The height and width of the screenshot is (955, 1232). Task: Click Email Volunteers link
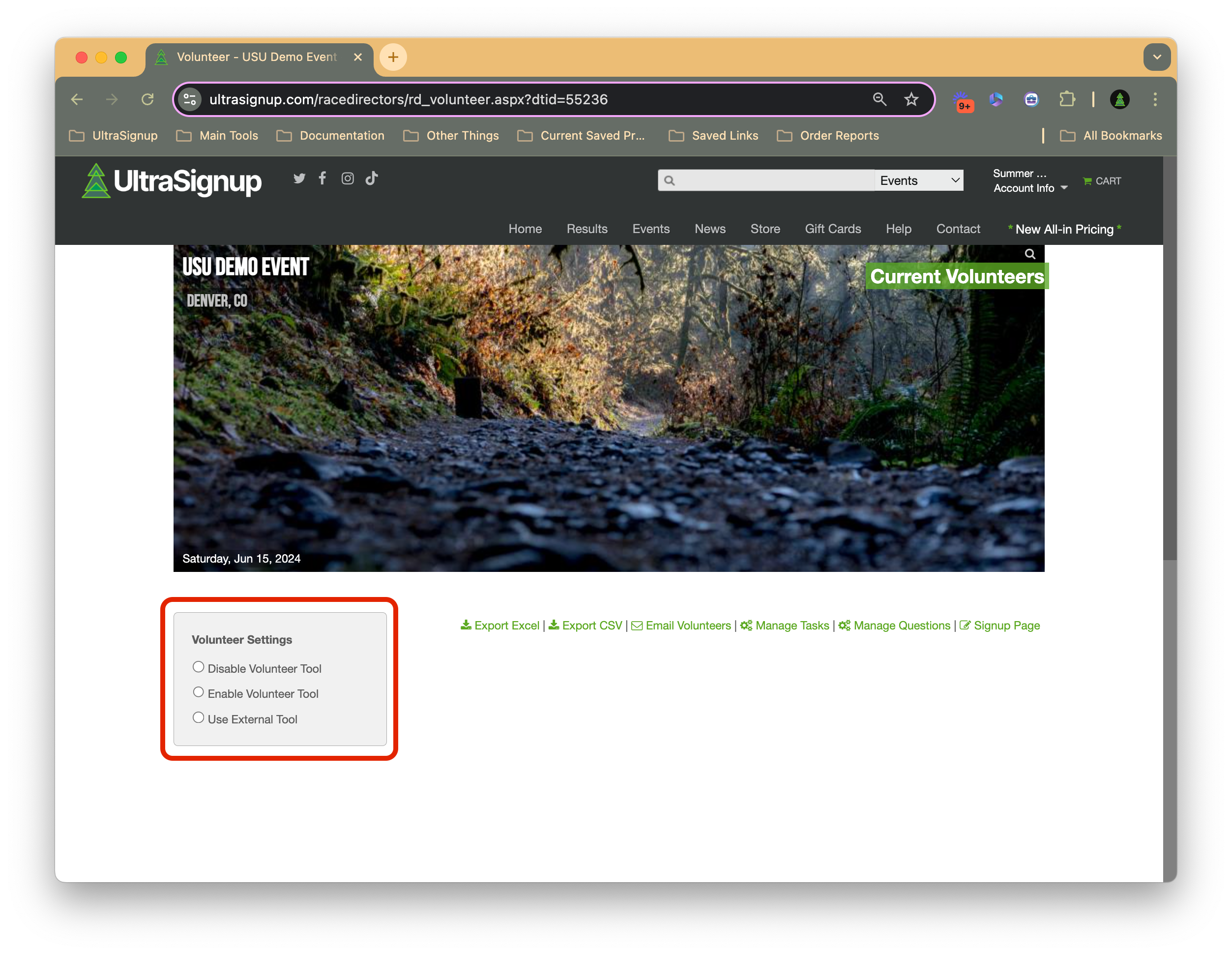pos(681,626)
